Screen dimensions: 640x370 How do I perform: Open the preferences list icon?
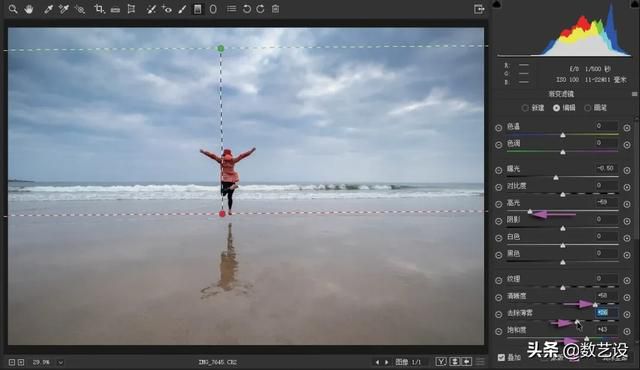point(231,9)
